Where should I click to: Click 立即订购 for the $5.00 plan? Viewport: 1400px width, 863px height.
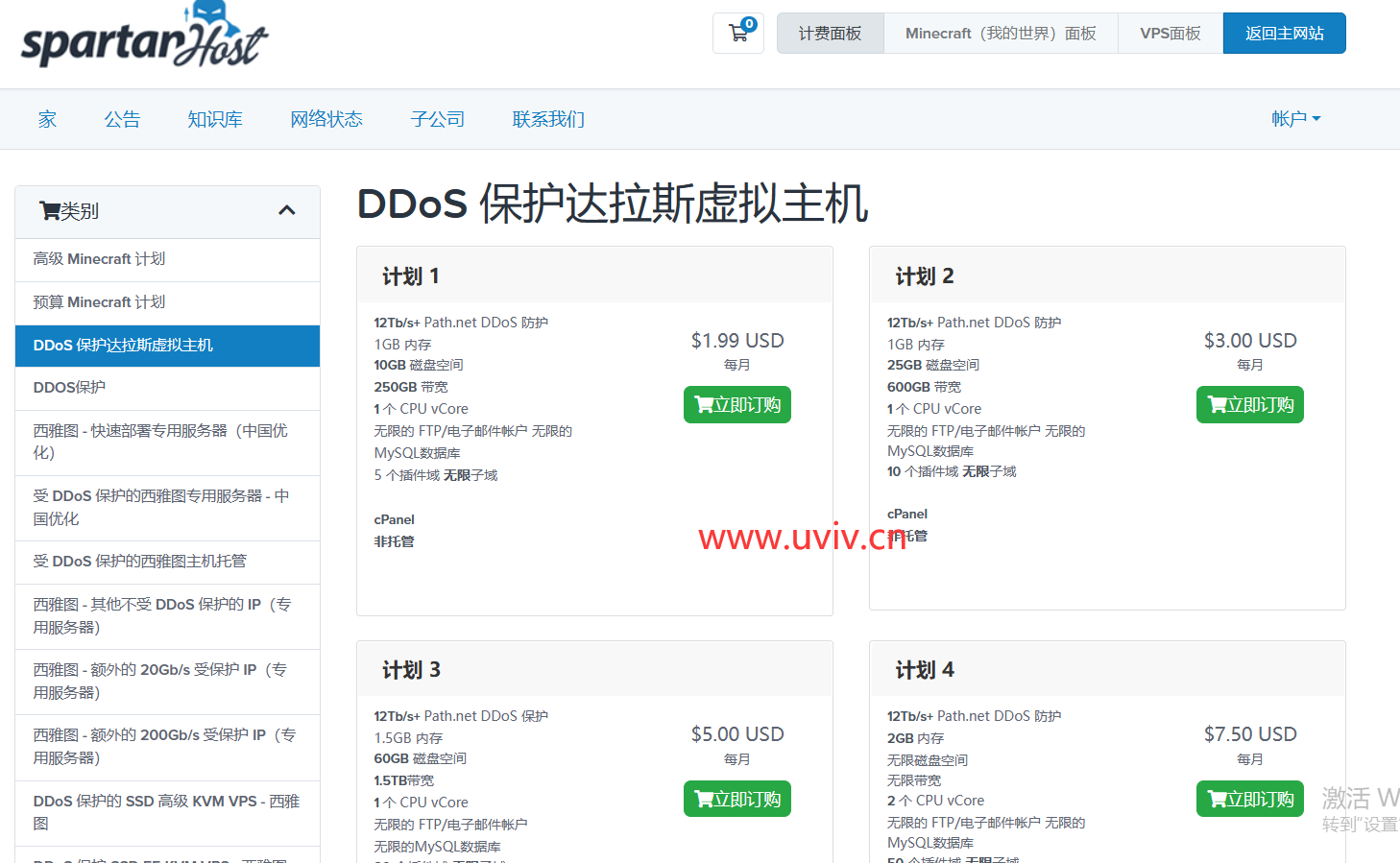click(x=736, y=799)
